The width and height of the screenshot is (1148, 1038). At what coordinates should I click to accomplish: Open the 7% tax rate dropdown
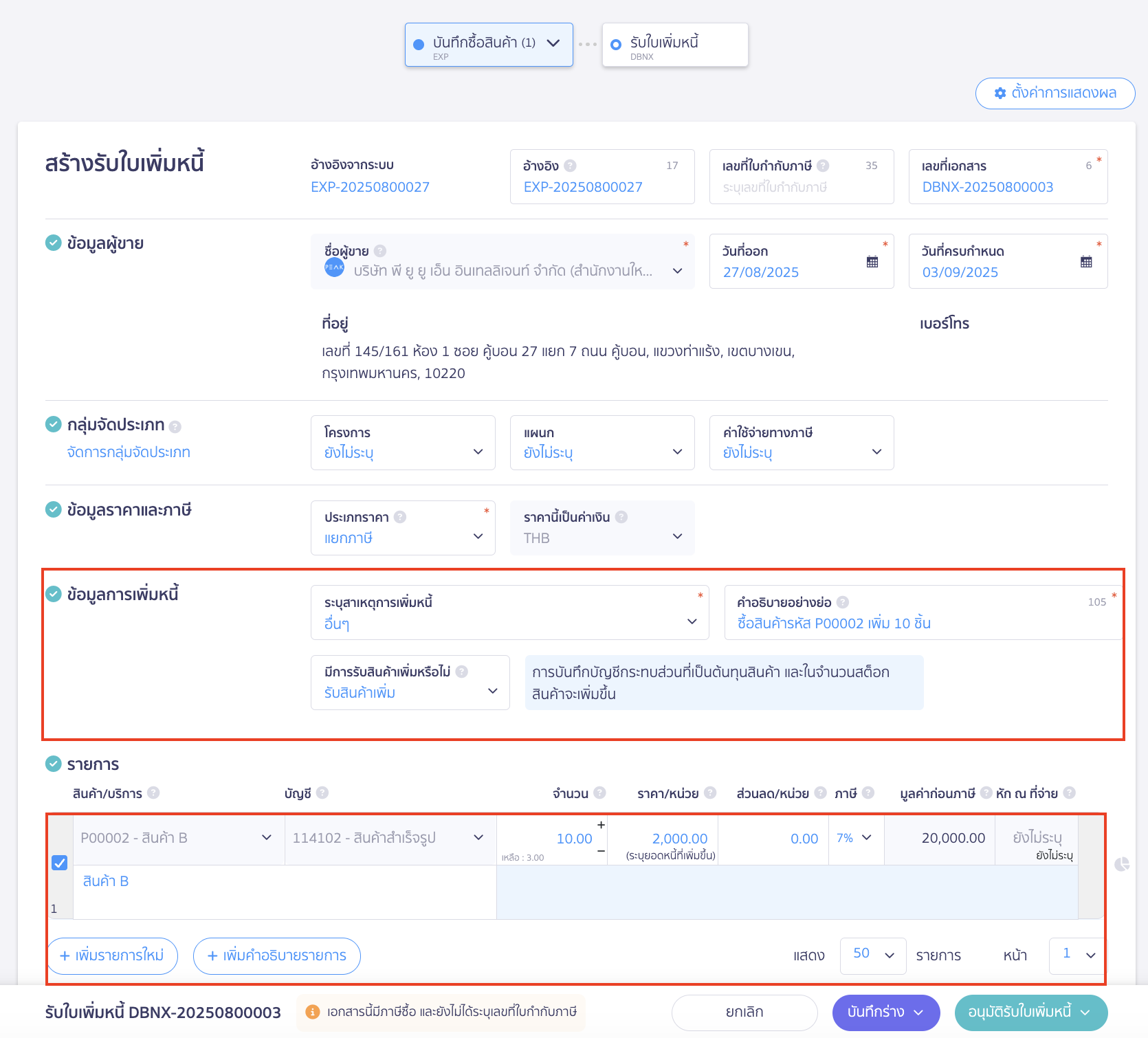coord(854,838)
